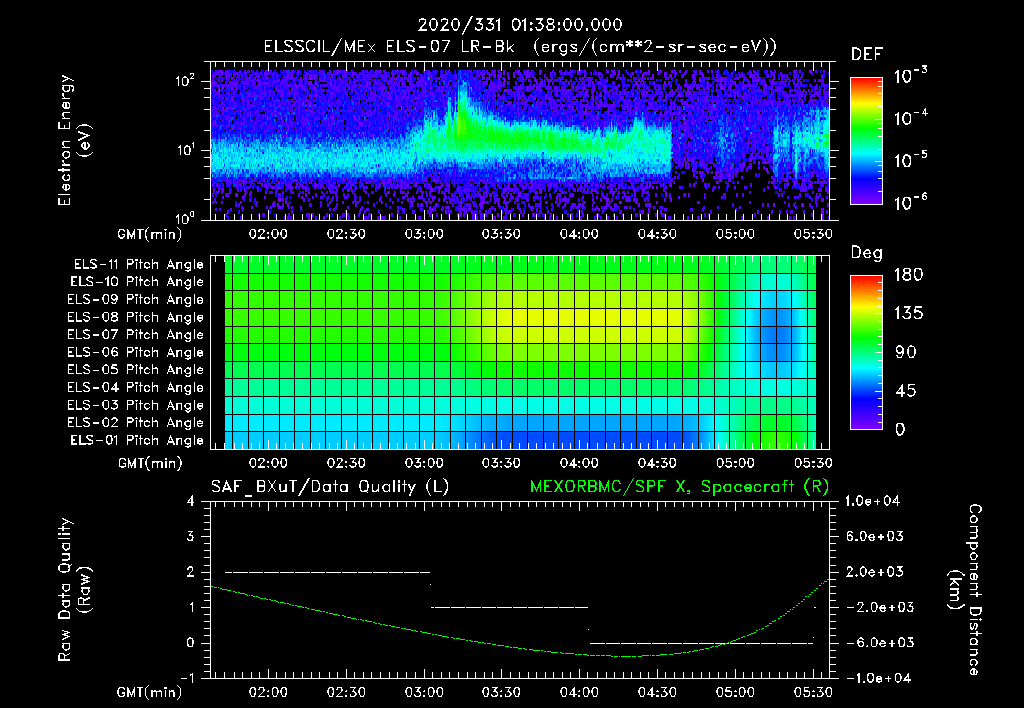Click the 'DEF' colorbar label
The width and height of the screenshot is (1024, 708).
tap(867, 54)
